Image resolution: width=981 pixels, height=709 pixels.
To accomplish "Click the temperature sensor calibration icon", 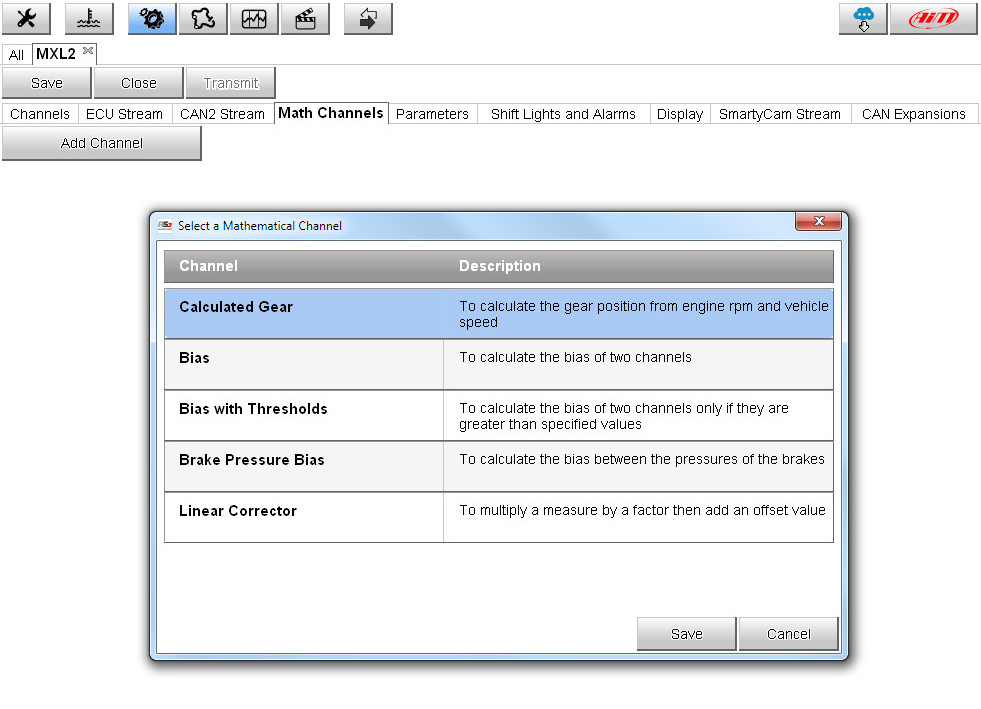I will point(89,19).
